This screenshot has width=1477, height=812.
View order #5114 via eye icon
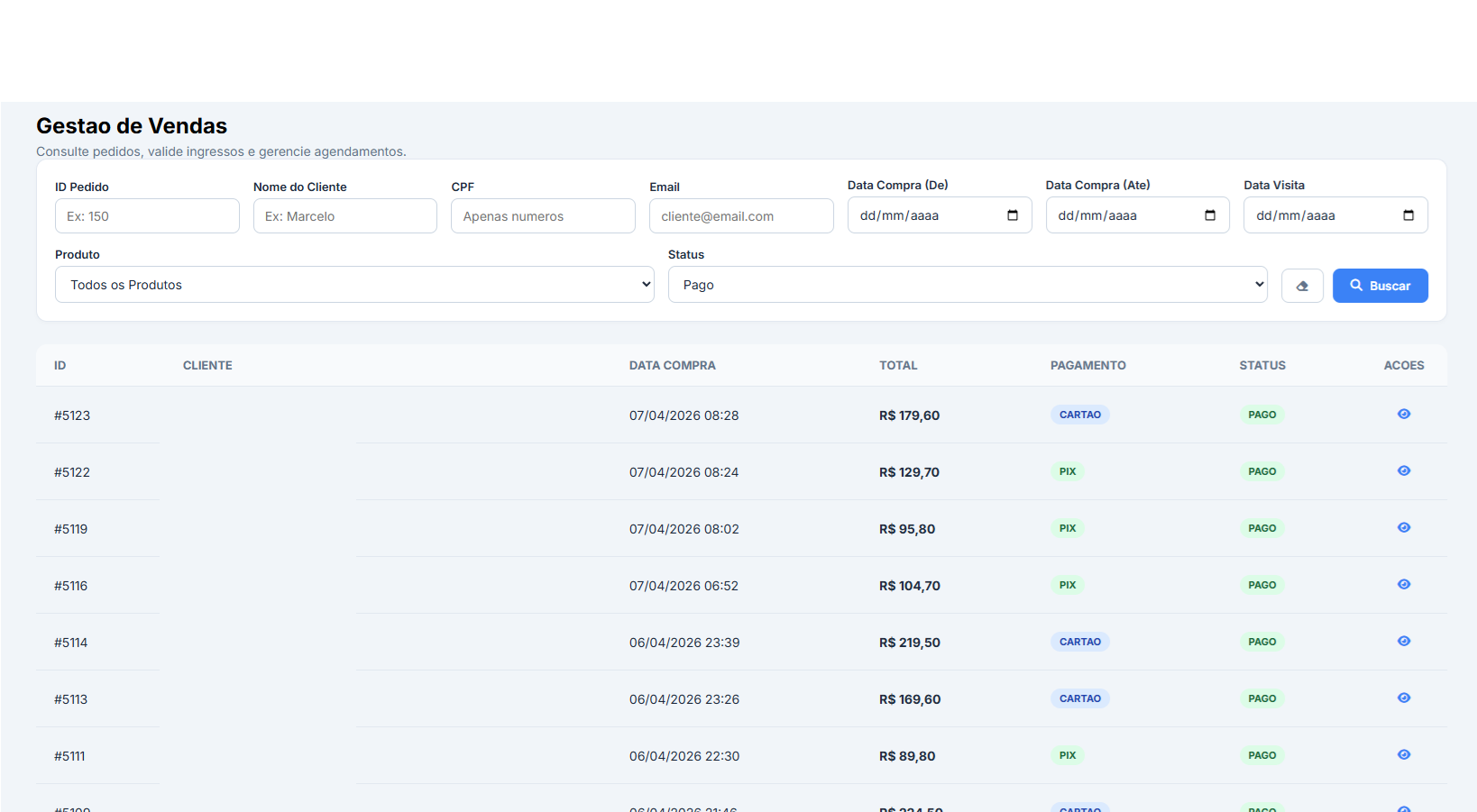pos(1403,642)
